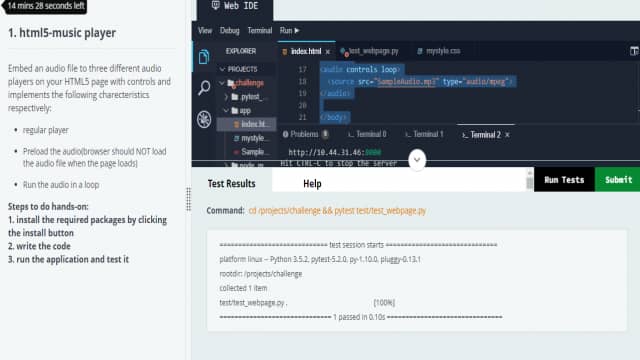
Task: Click the "rootdir: /projects/challenge" line
Action: [x=261, y=274]
